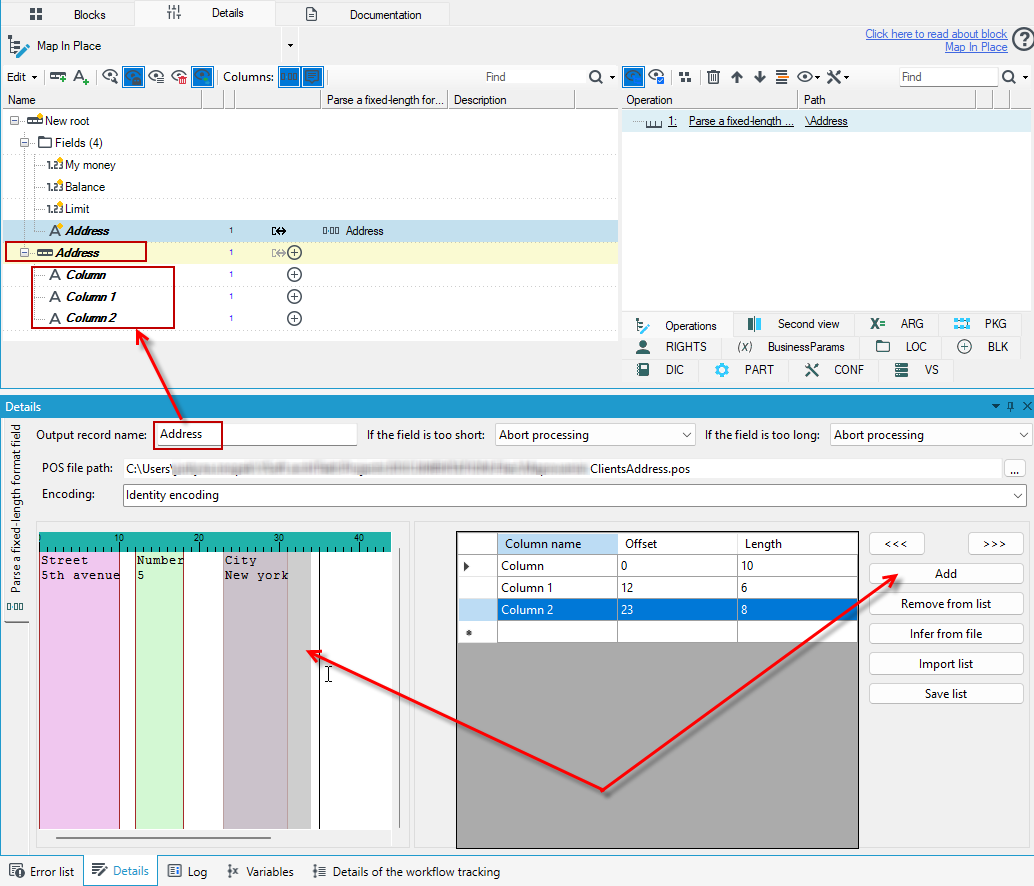Click the Offset cell of Column 1
This screenshot has height=886, width=1034.
(677, 587)
